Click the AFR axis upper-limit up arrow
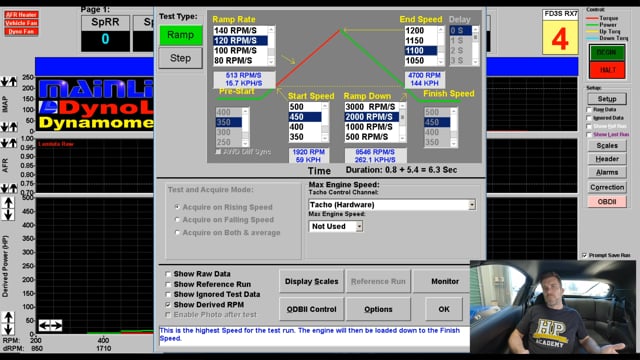The width and height of the screenshot is (640, 360). pos(13,143)
